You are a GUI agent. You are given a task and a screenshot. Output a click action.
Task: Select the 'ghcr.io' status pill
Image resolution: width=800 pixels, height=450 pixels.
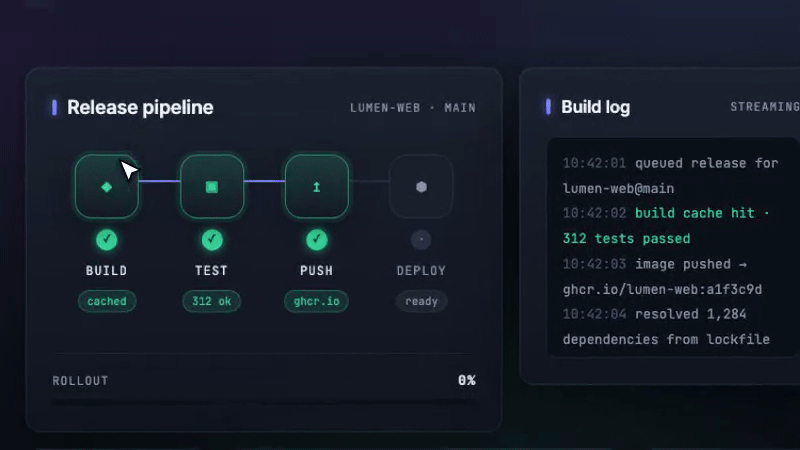(x=316, y=301)
